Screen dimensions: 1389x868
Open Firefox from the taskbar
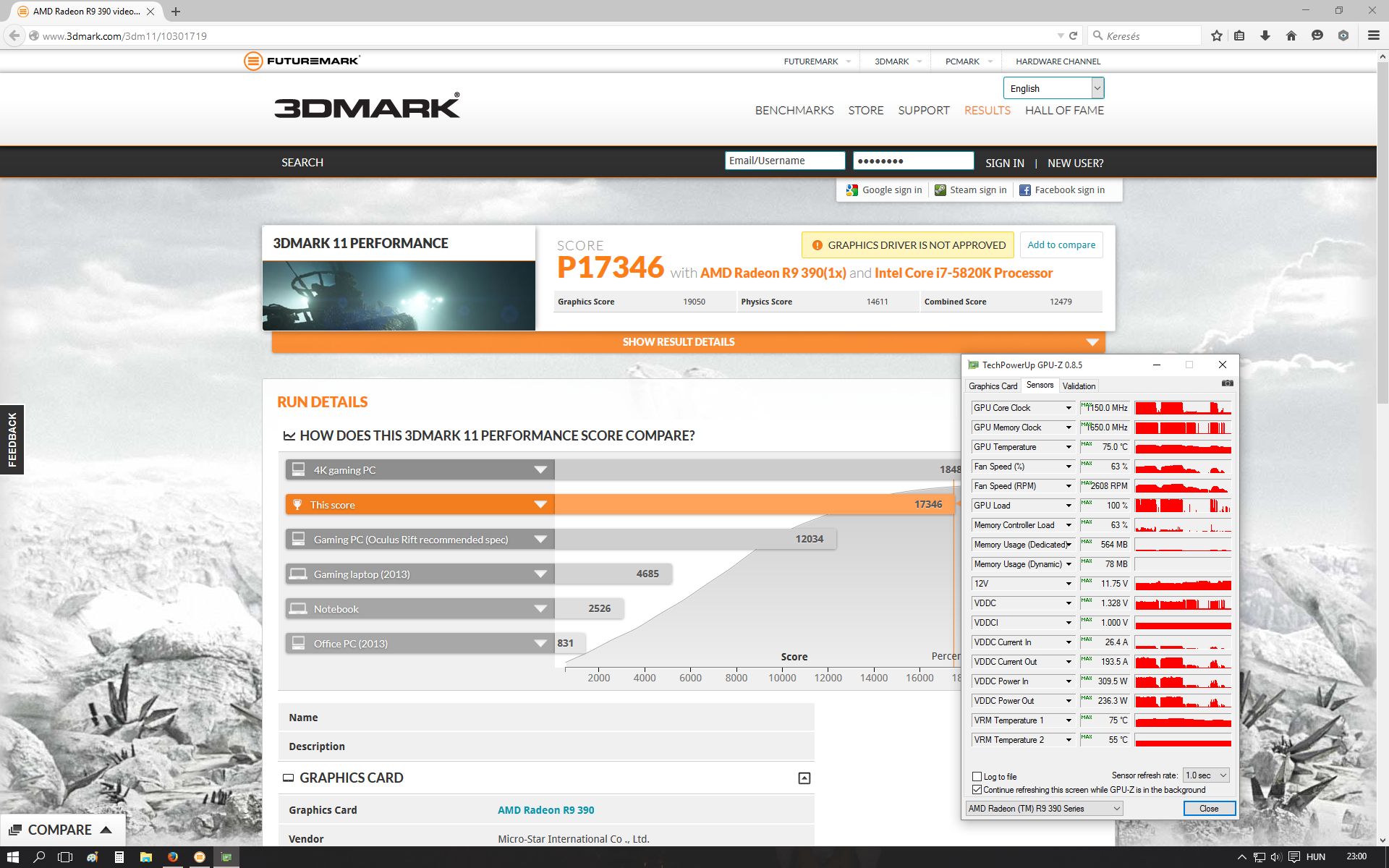click(173, 857)
